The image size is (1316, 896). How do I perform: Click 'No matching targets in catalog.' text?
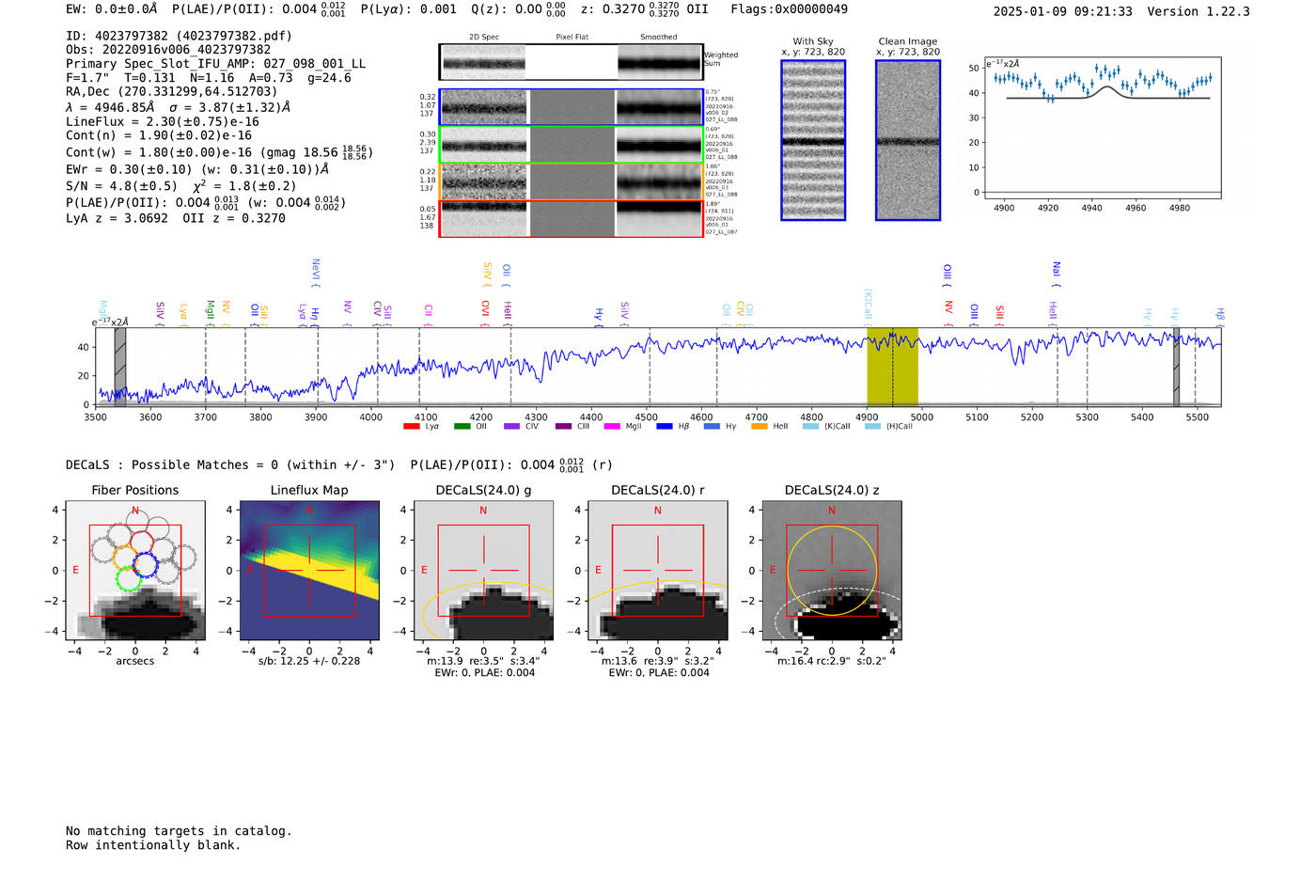tap(179, 831)
